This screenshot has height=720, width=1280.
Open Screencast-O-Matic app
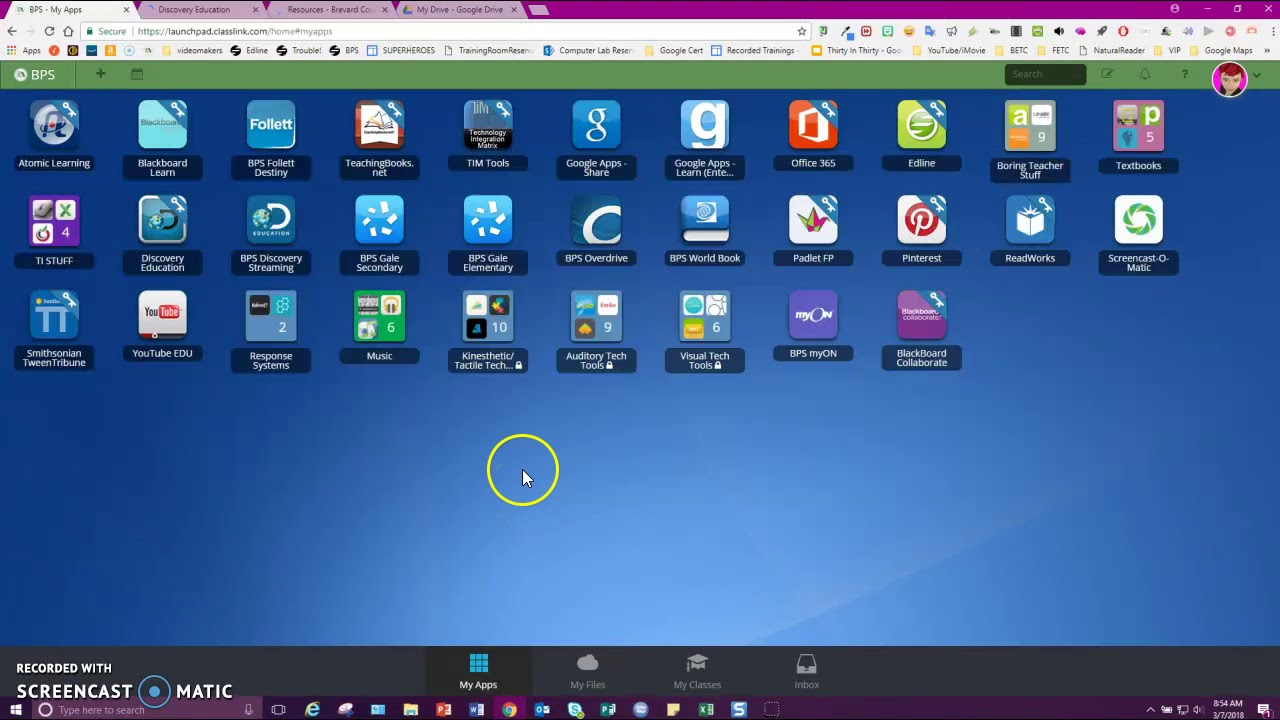pyautogui.click(x=1138, y=220)
